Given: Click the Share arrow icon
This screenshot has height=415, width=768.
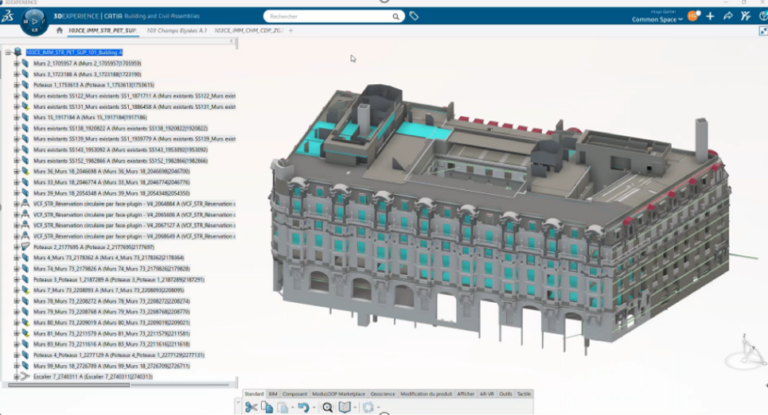Looking at the screenshot, I should point(728,16).
